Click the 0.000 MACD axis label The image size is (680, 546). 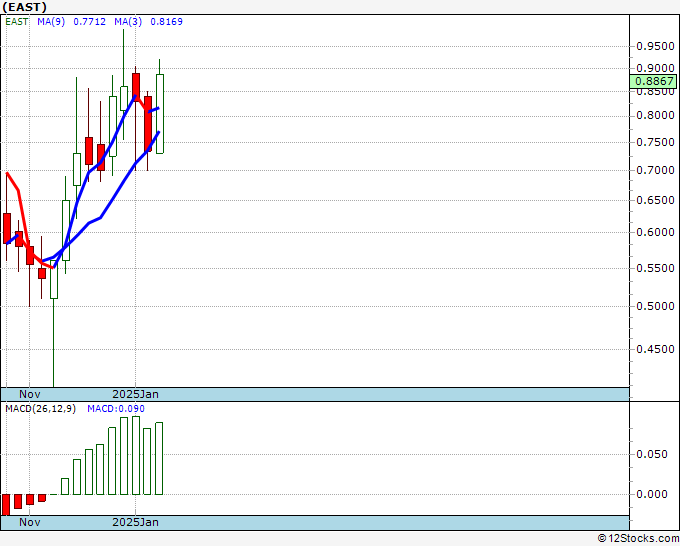point(651,494)
